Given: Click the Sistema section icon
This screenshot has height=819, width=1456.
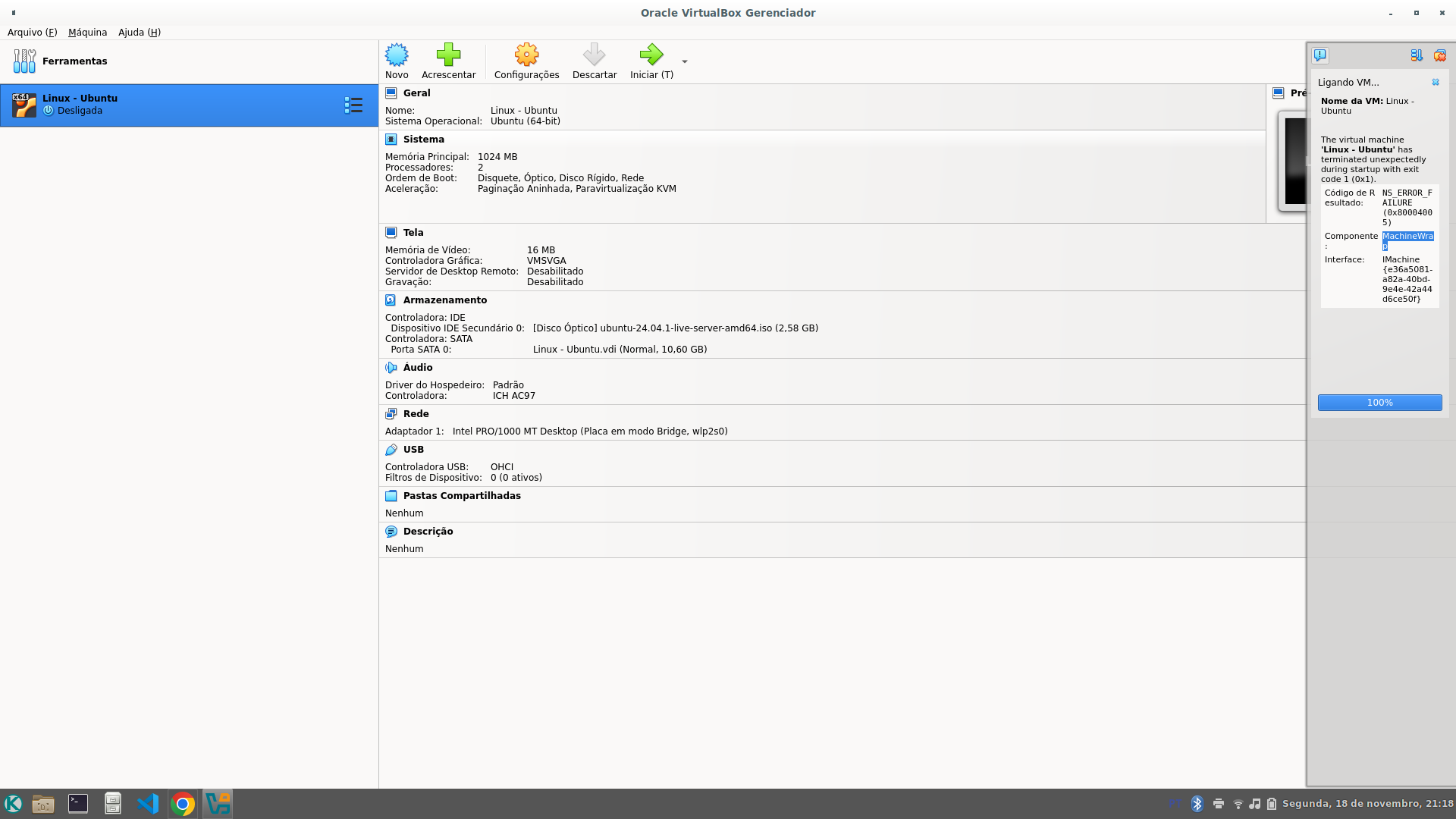Looking at the screenshot, I should [x=391, y=139].
